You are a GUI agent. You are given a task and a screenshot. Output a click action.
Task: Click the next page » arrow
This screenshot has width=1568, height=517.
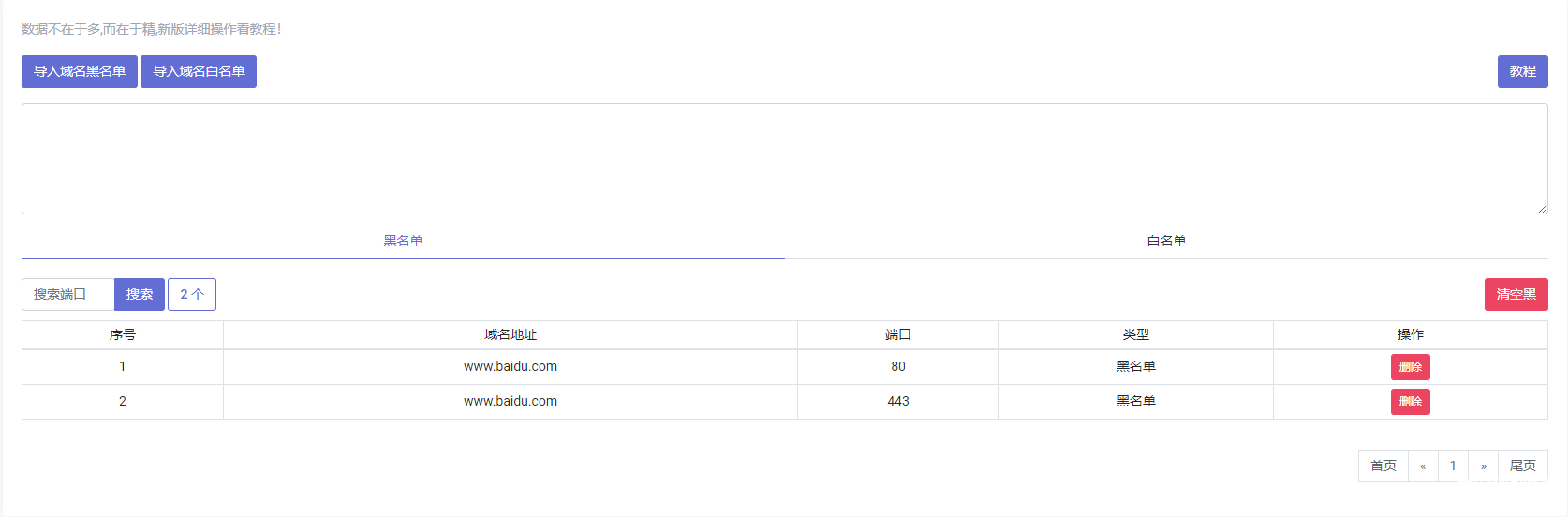(x=1483, y=465)
